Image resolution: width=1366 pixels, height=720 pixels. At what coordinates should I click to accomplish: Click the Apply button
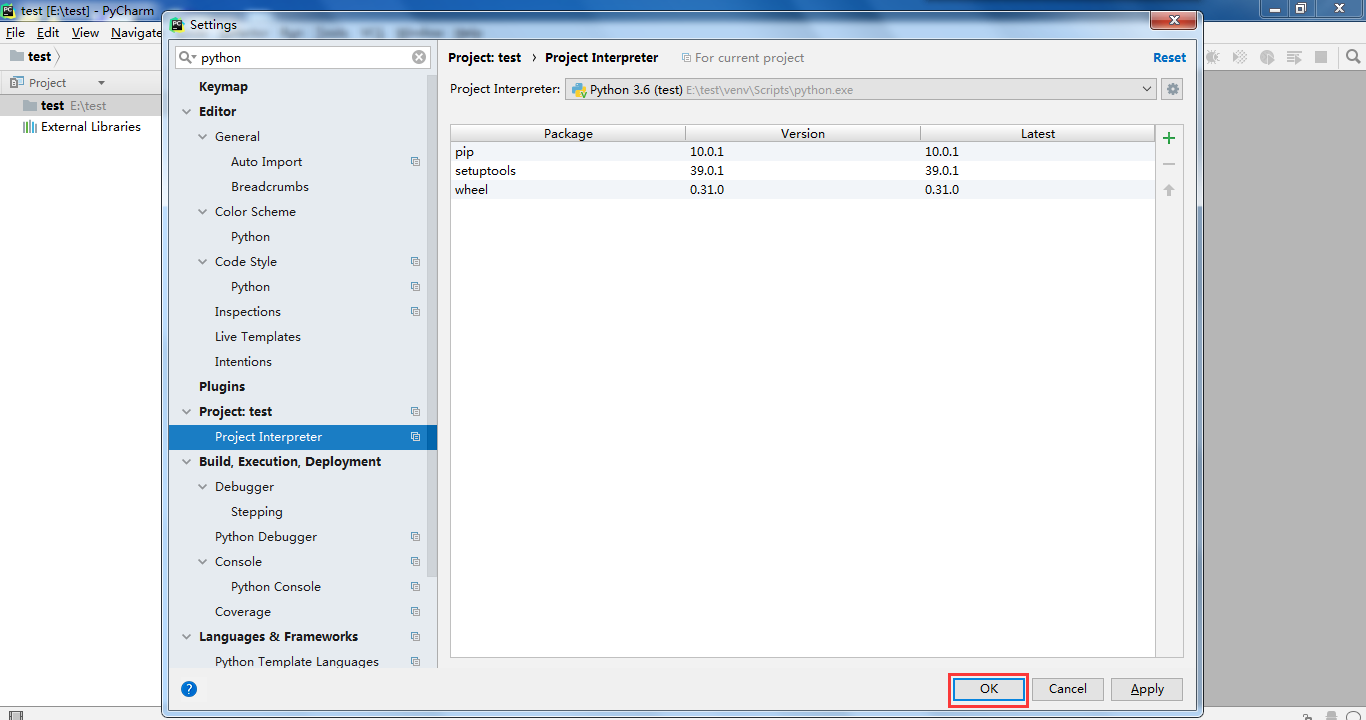(1147, 689)
